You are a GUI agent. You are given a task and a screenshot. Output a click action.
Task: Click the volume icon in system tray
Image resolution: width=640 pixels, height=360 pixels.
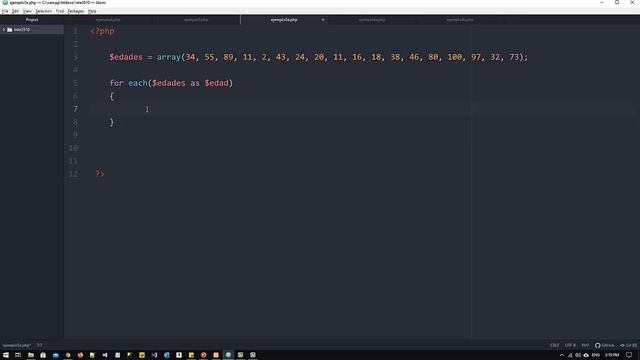coord(578,355)
